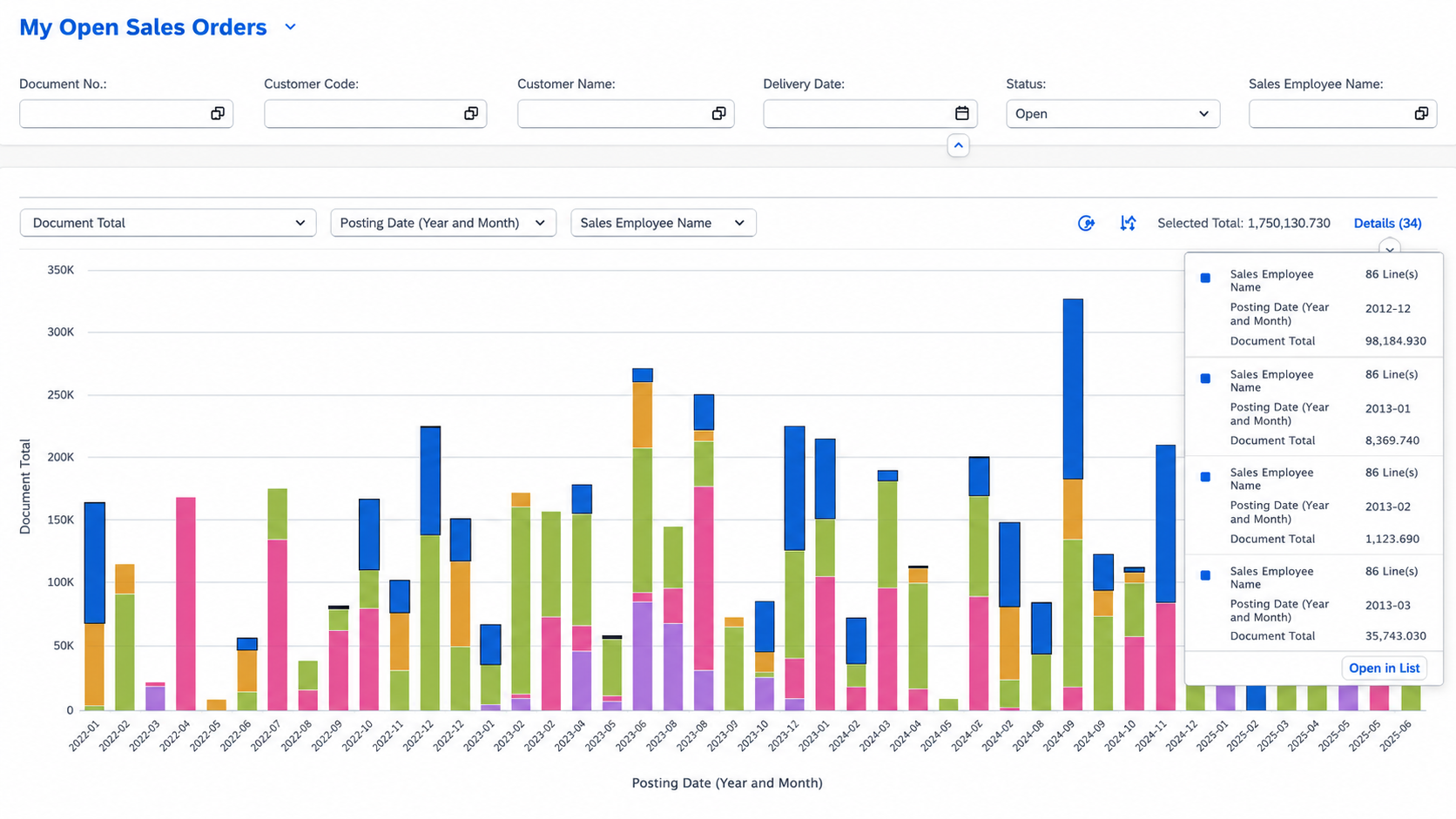Open value help for Customer Code field
1456x819 pixels.
point(471,113)
